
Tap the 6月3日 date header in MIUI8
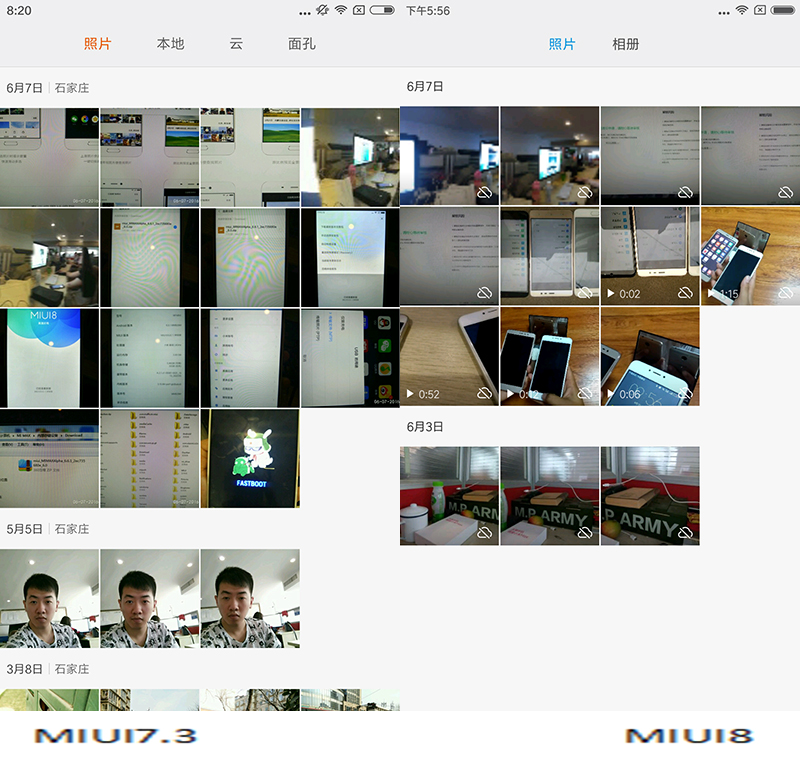coord(424,426)
